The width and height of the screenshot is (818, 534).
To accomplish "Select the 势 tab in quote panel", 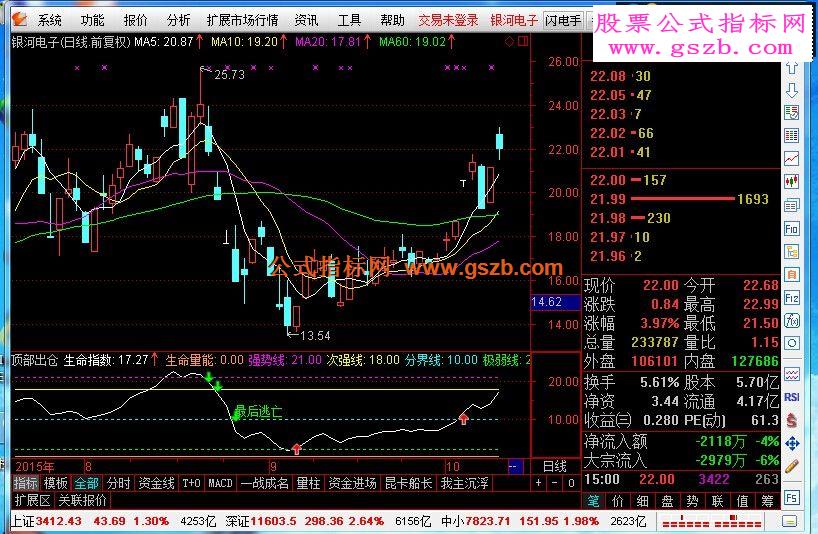I will tap(693, 501).
